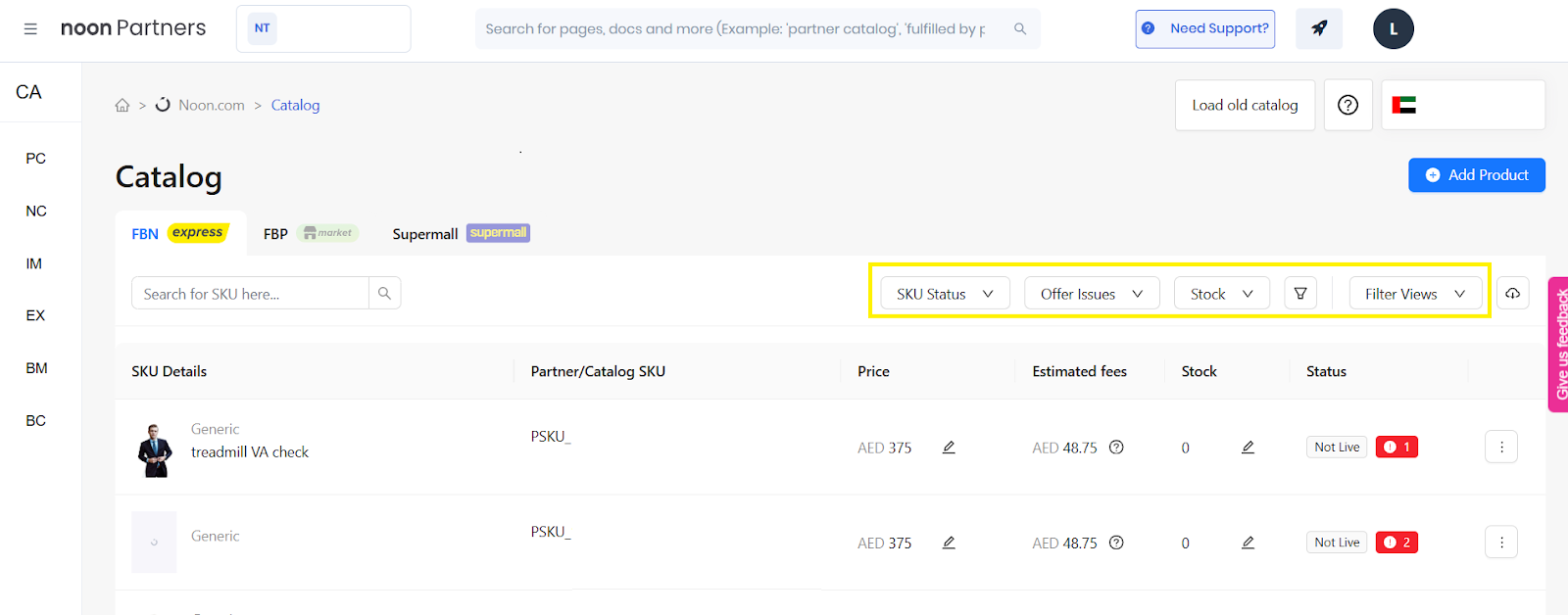Screen dimensions: 1568x615
Task: Click the second Generic product placeholder thumbnail
Action: click(x=154, y=542)
